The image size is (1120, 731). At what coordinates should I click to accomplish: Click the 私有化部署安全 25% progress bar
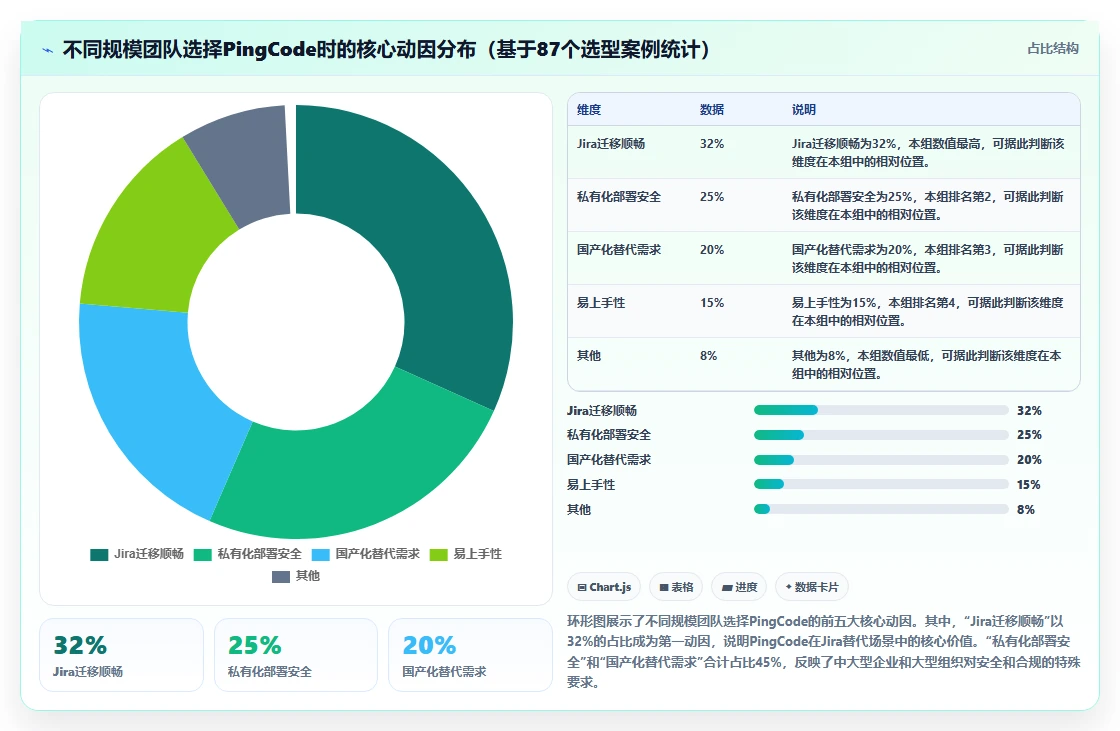881,435
